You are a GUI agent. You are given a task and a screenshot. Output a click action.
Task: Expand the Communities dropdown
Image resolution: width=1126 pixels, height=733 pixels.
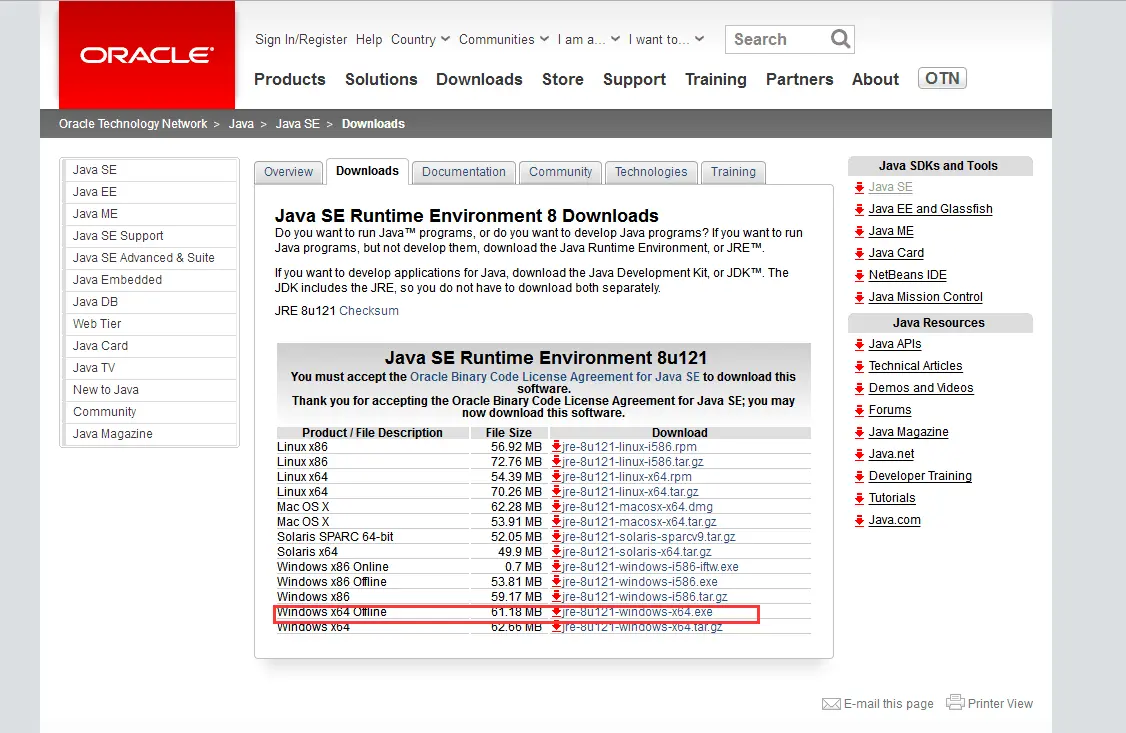click(x=504, y=39)
